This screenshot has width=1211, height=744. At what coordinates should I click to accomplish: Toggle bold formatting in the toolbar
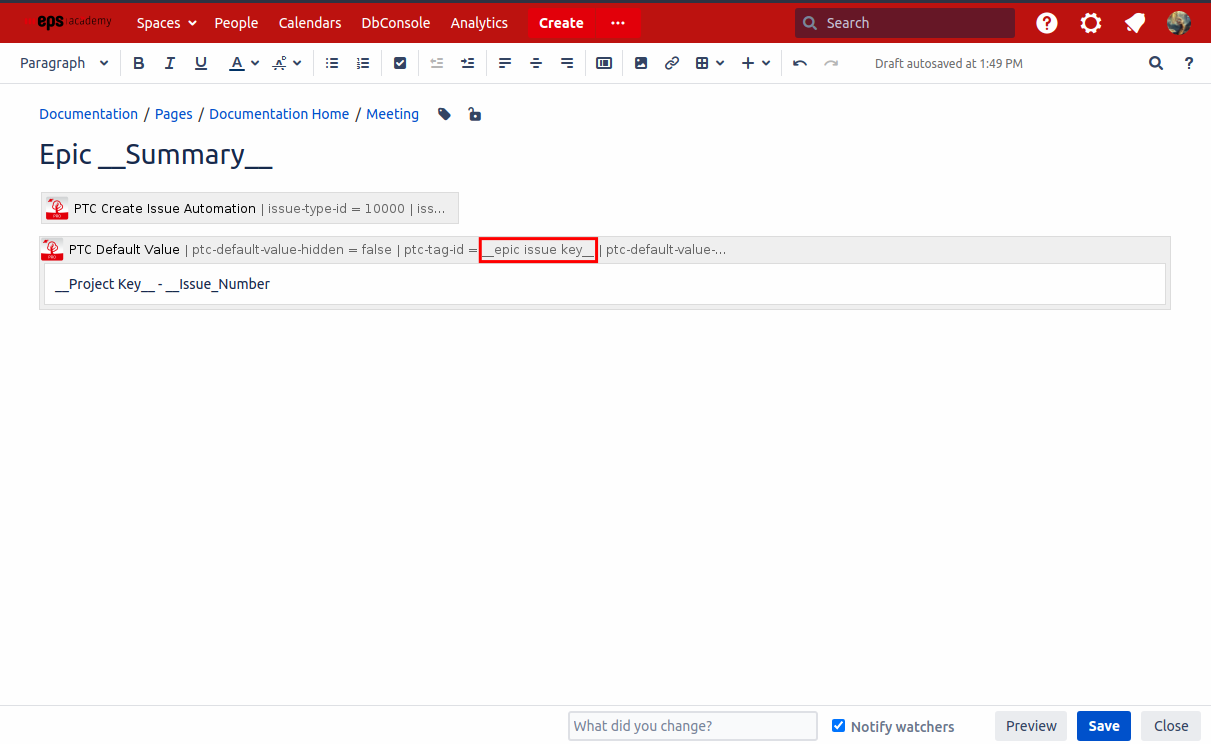tap(138, 62)
